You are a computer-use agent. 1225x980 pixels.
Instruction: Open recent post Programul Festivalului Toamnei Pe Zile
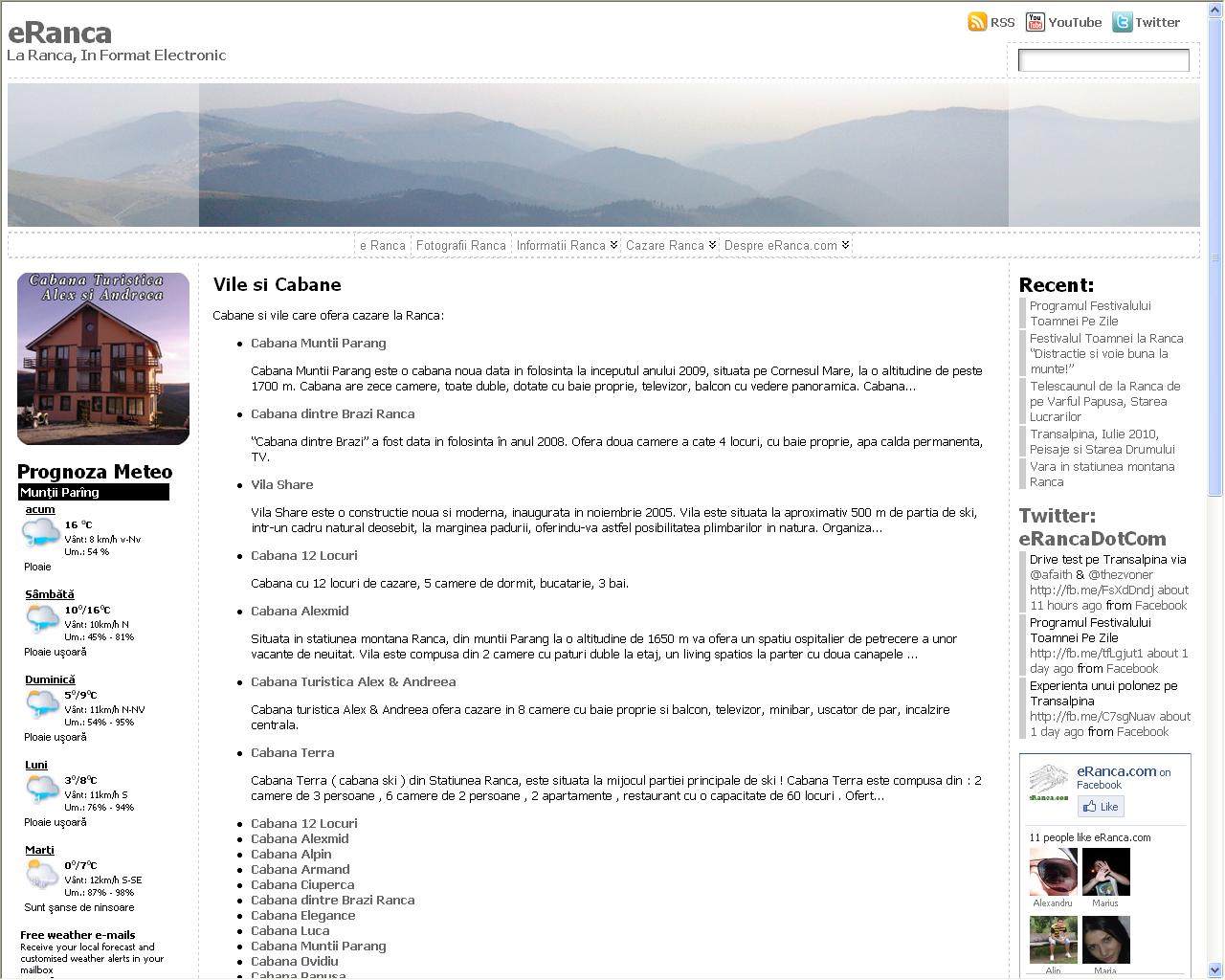[1090, 313]
